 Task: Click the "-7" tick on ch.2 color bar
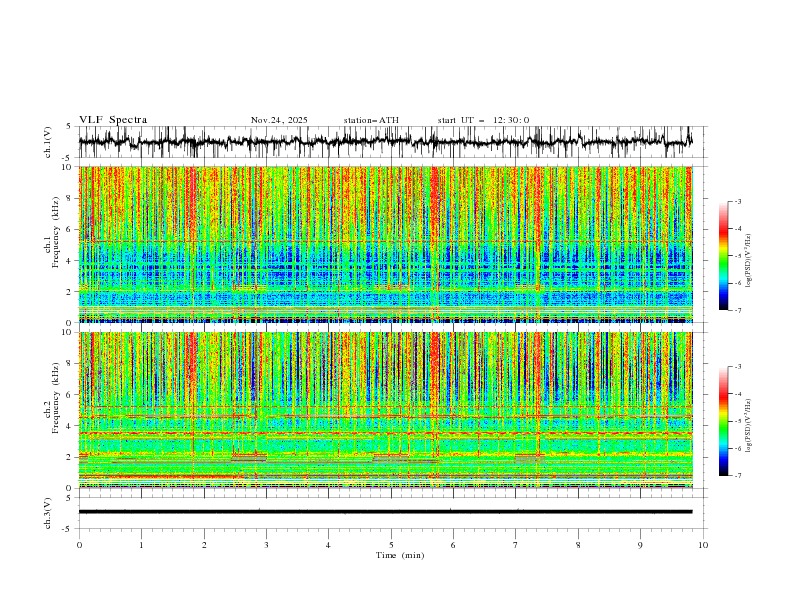point(737,476)
